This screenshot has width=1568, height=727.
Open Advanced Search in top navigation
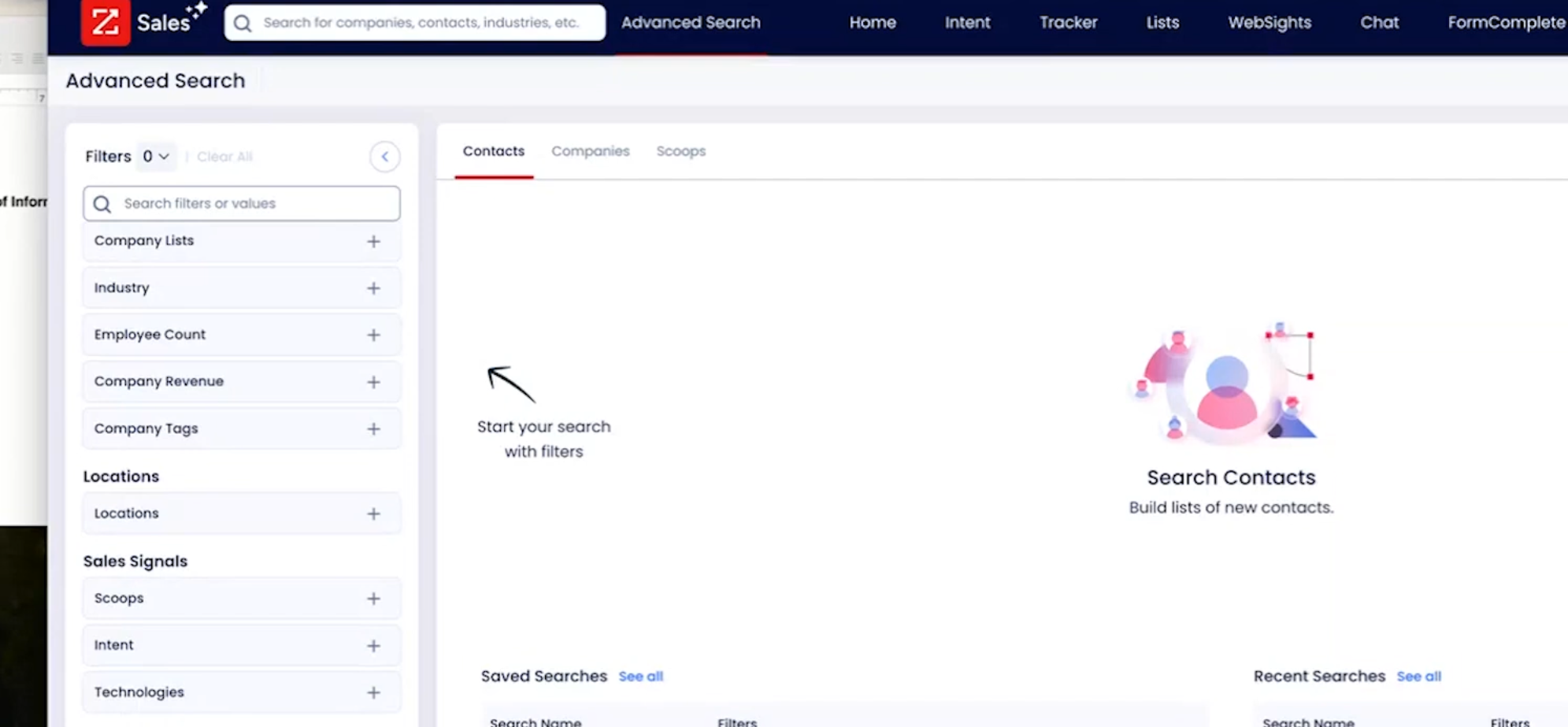(x=691, y=23)
